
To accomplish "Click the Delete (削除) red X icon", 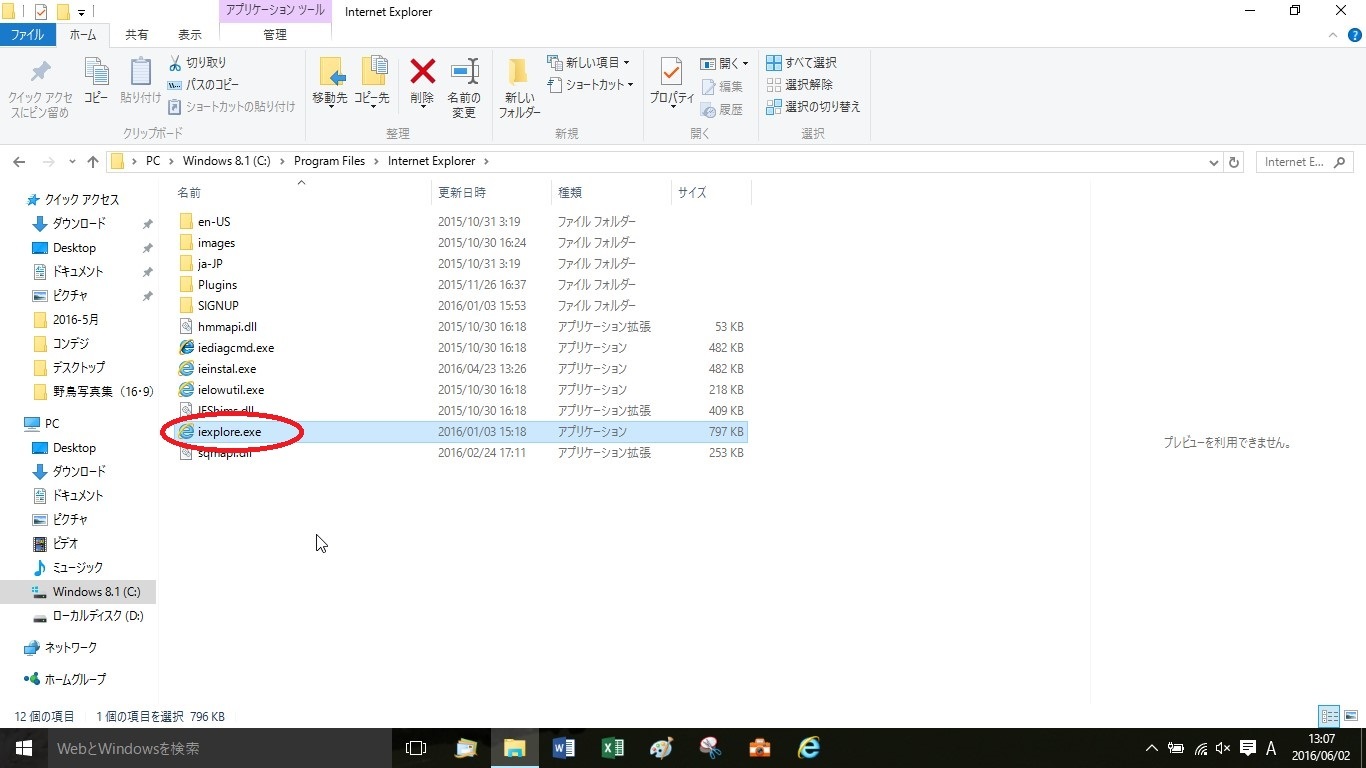I will [x=423, y=72].
